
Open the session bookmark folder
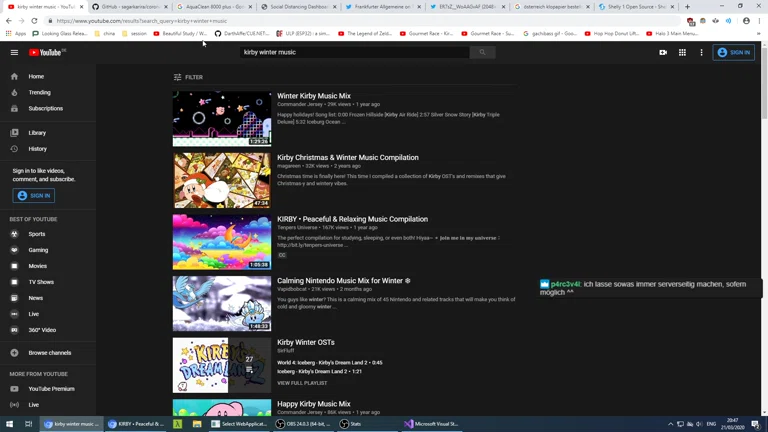134,34
